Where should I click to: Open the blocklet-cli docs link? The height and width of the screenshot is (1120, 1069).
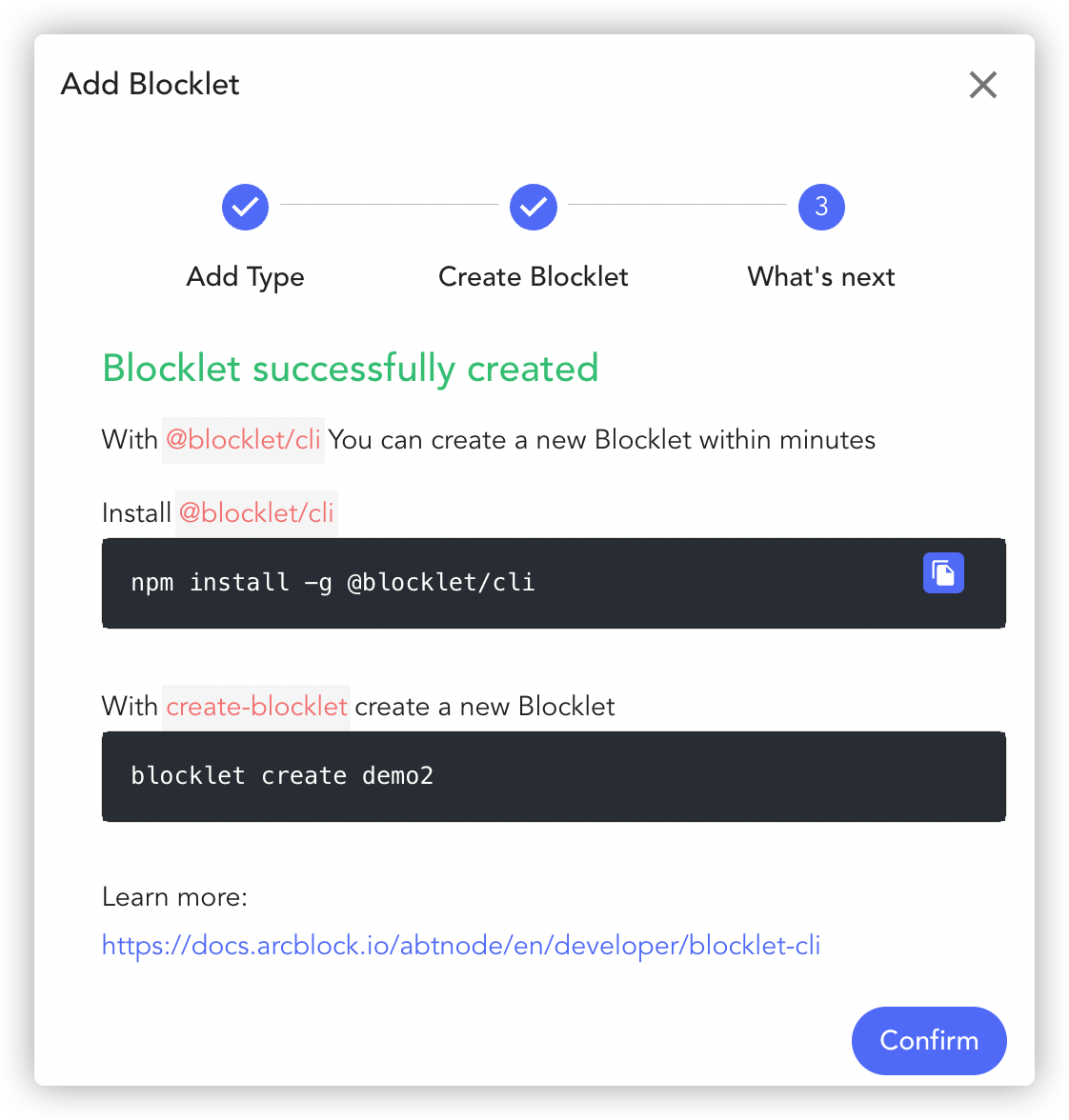click(461, 946)
